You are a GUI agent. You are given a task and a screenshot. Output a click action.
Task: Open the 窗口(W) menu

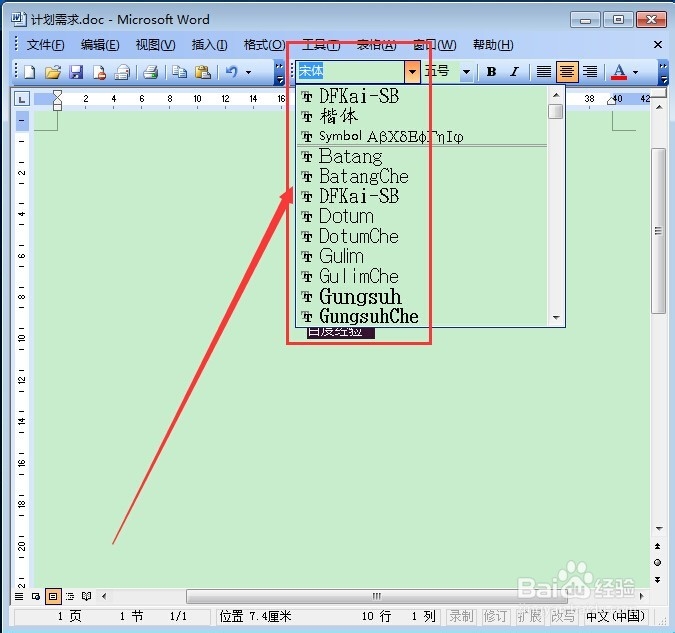point(434,45)
